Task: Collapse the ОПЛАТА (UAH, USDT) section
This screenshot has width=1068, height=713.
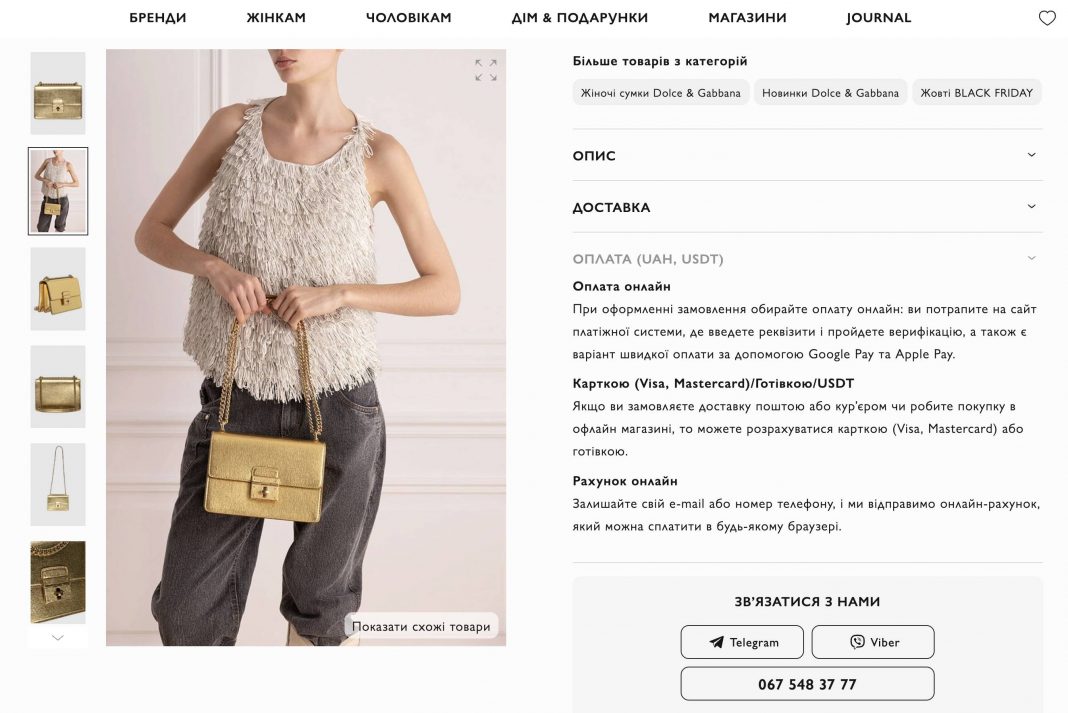Action: coord(807,259)
